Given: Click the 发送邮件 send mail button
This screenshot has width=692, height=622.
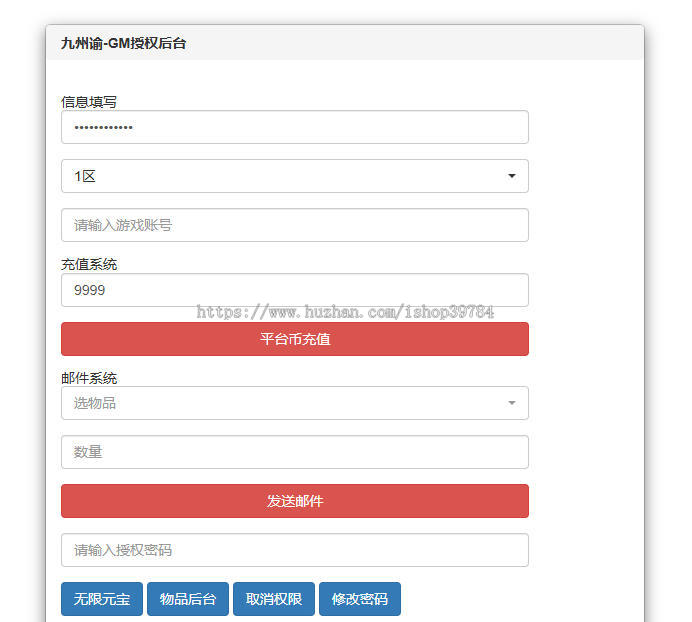Looking at the screenshot, I should tap(295, 501).
